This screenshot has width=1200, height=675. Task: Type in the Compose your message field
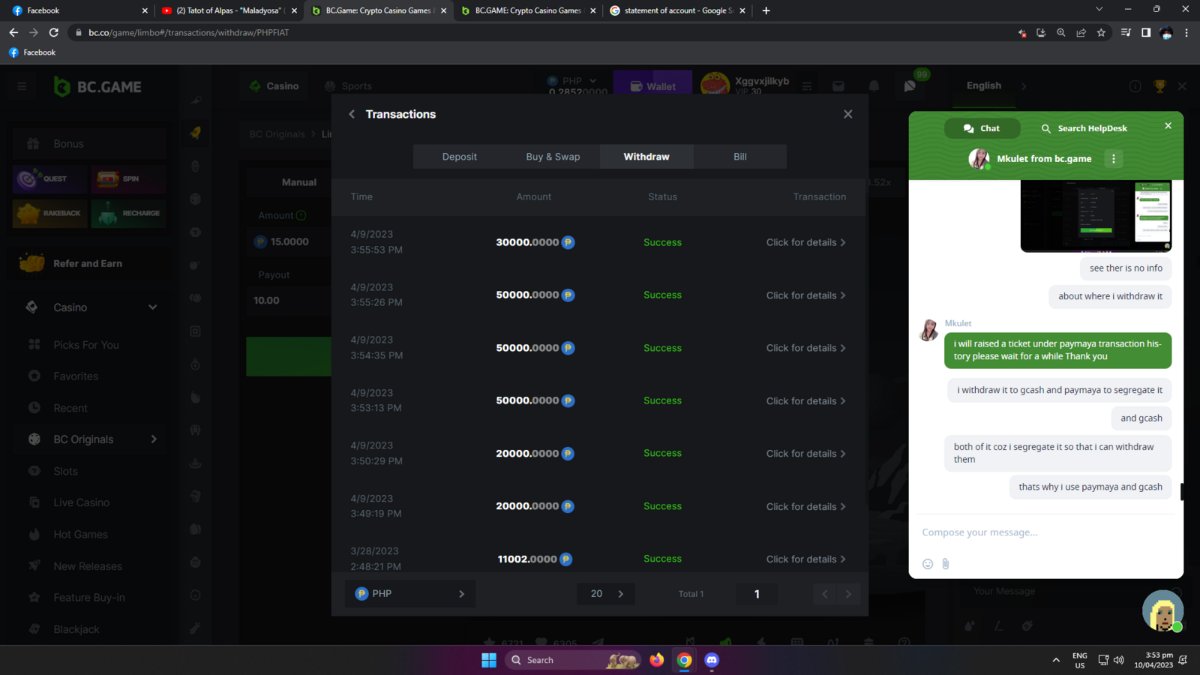[x=1040, y=532]
